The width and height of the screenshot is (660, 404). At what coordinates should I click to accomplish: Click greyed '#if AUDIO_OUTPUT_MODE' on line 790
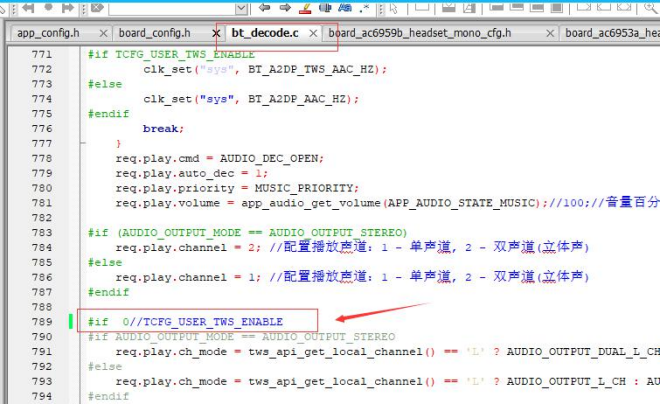point(161,337)
